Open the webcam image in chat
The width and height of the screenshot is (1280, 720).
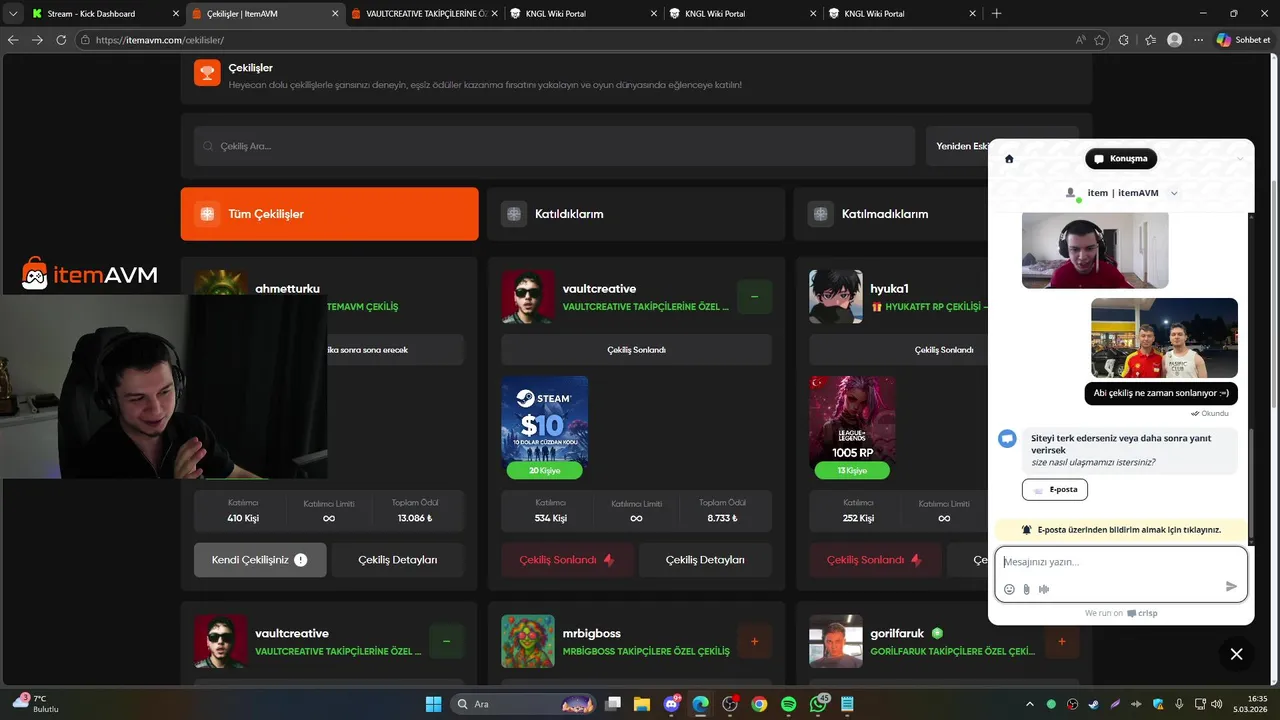[1095, 251]
